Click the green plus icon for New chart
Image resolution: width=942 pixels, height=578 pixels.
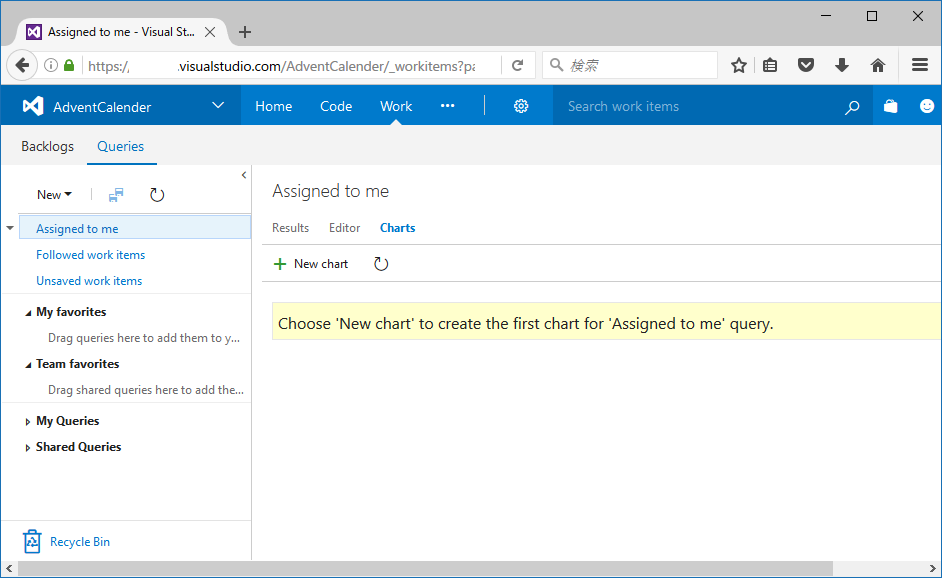pyautogui.click(x=280, y=264)
